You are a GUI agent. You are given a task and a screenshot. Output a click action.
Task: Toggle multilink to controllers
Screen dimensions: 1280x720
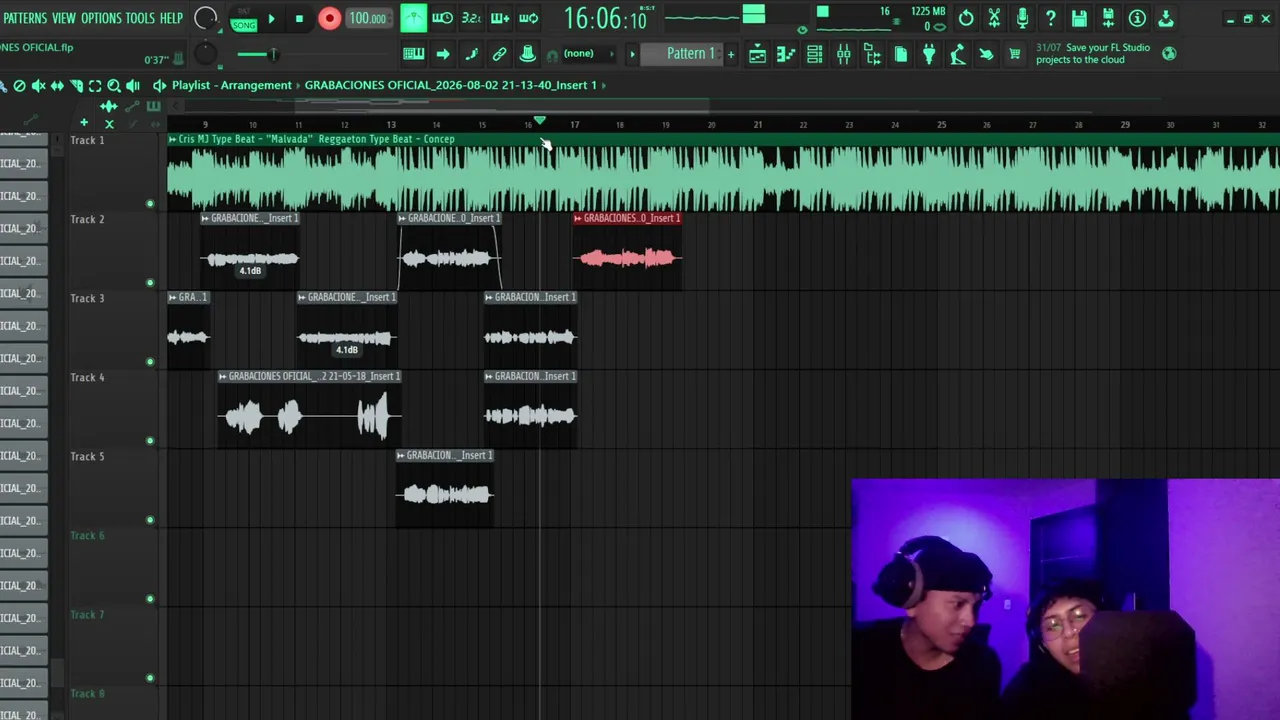(x=499, y=54)
